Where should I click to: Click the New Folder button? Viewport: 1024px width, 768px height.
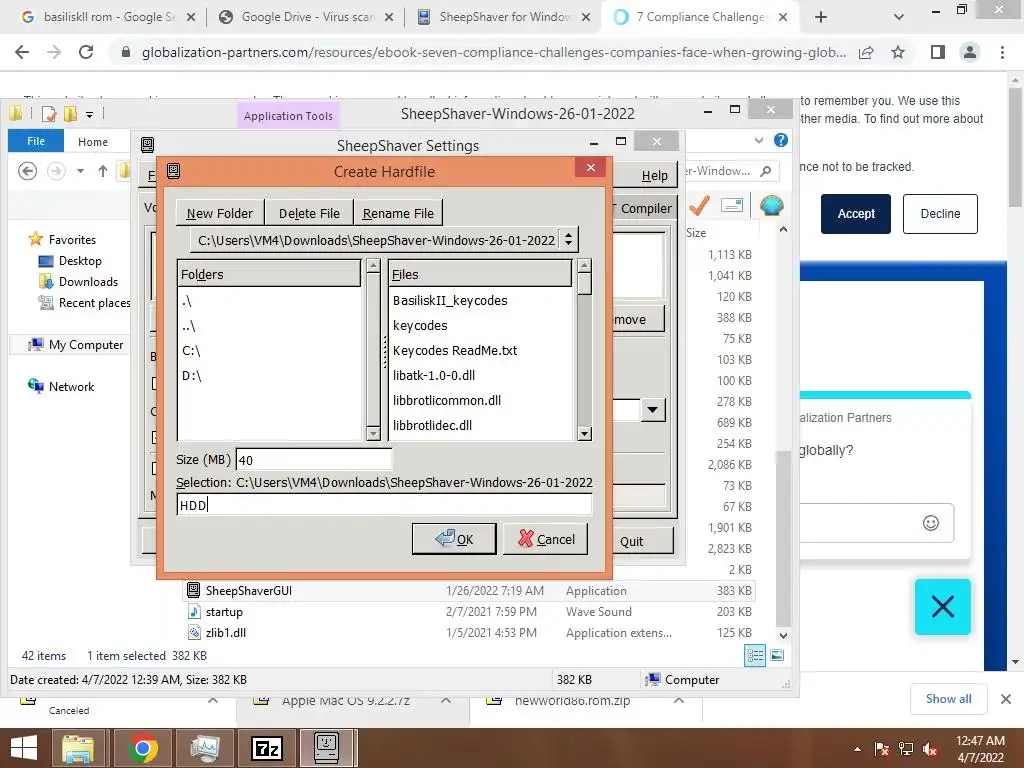pyautogui.click(x=219, y=213)
